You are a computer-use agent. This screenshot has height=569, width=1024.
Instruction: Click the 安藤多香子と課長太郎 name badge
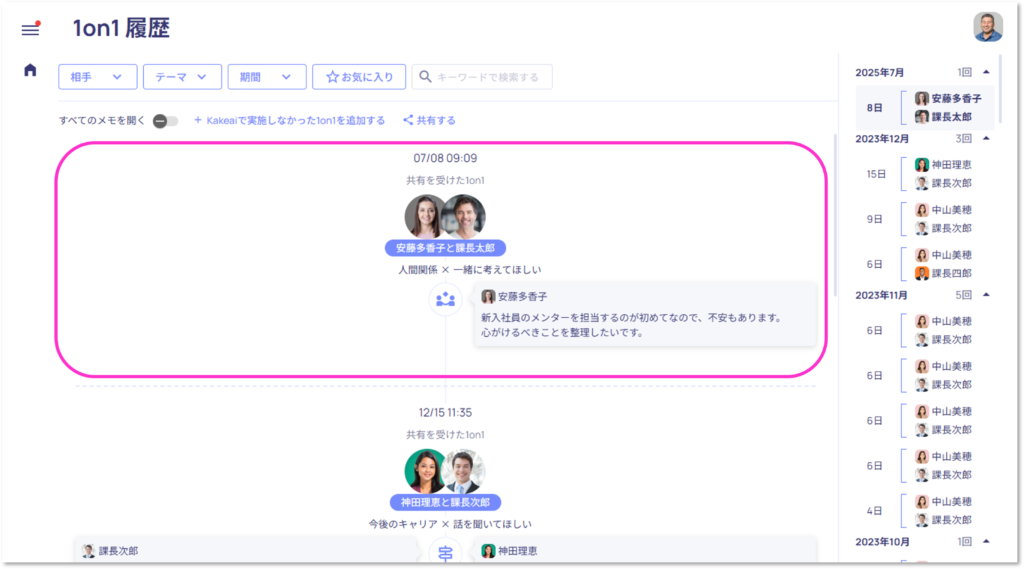tap(445, 248)
